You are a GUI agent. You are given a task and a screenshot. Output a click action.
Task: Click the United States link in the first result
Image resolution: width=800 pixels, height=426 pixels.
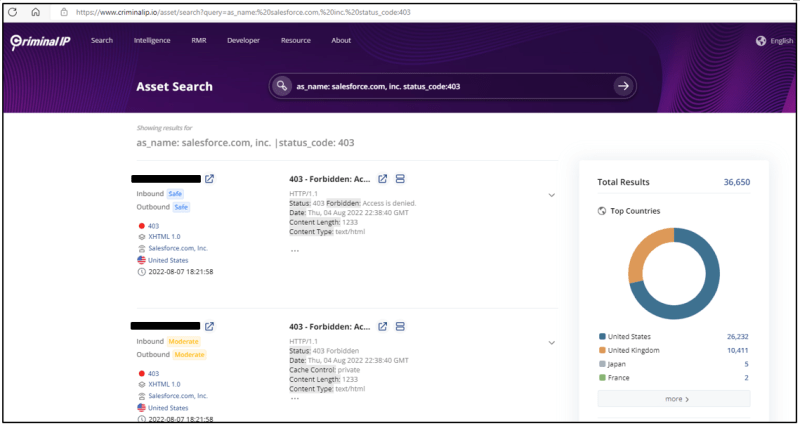(168, 260)
